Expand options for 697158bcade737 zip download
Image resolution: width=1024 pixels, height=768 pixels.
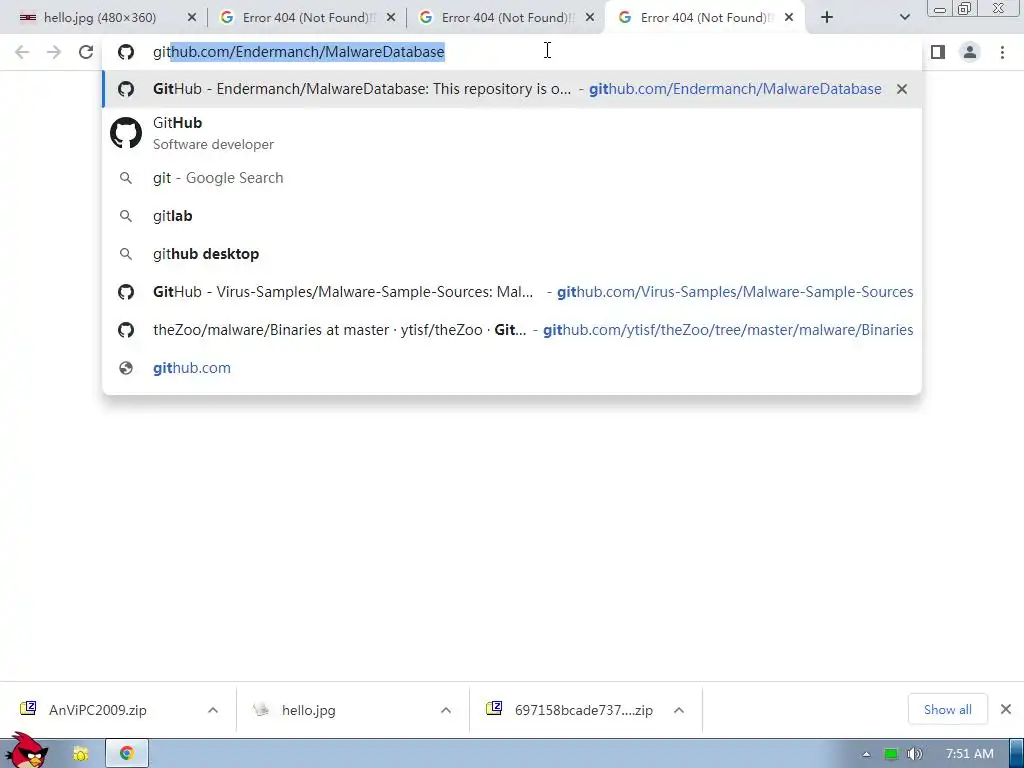coord(679,710)
